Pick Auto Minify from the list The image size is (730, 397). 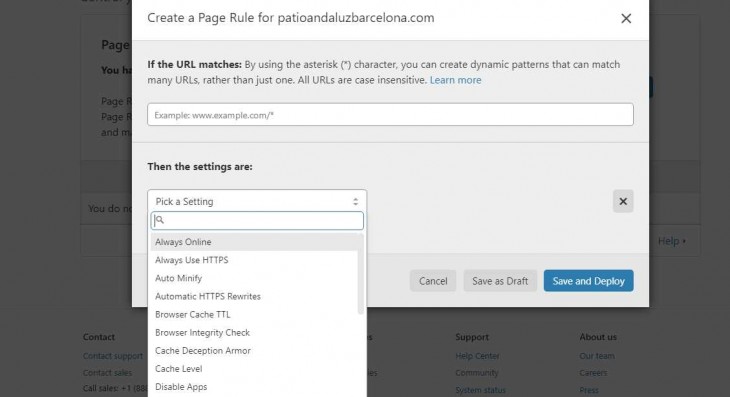click(254, 278)
